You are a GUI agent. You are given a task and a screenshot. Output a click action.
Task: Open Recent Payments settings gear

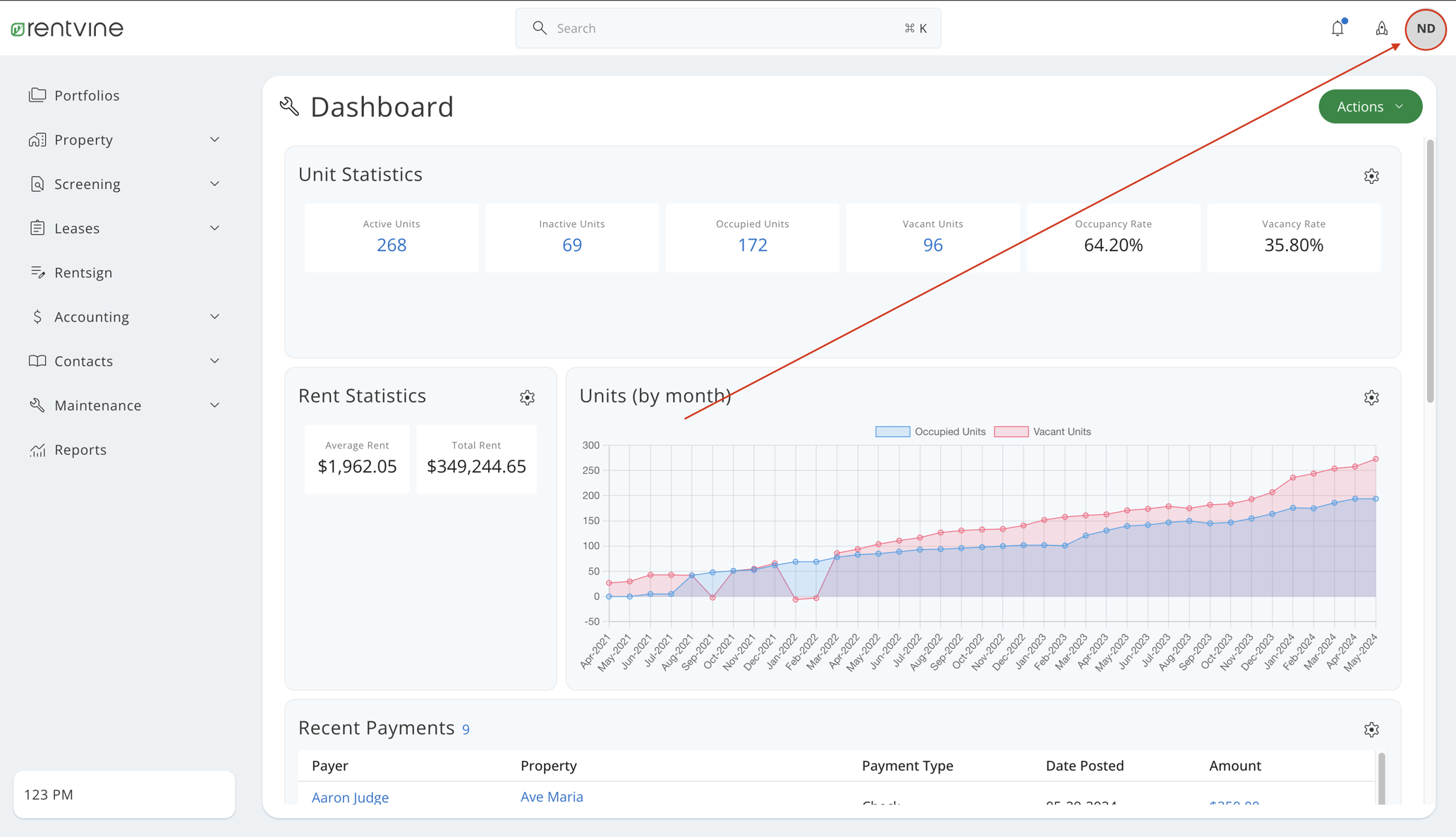coord(1371,730)
